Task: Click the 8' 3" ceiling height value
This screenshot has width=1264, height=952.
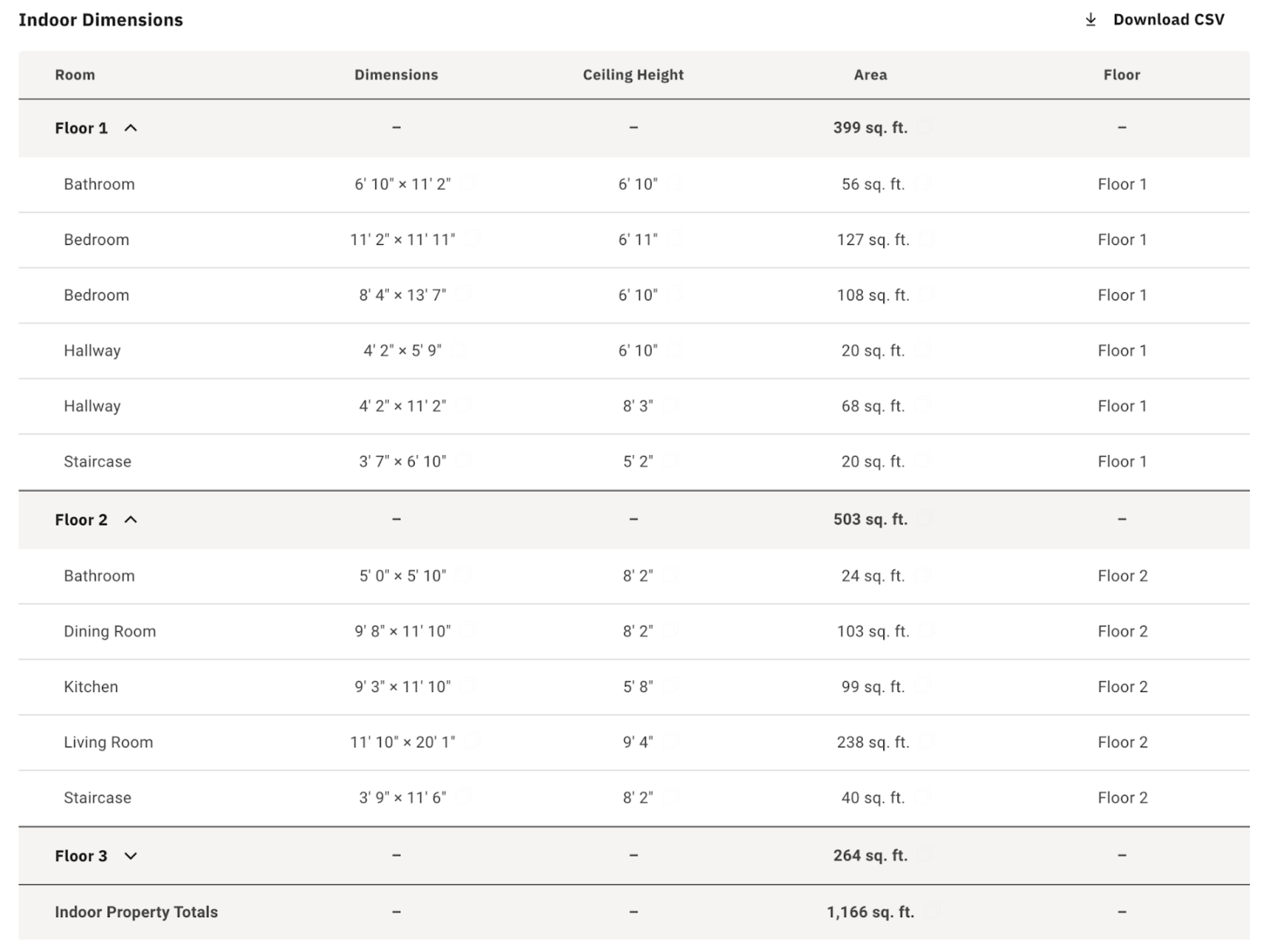Action: click(638, 406)
